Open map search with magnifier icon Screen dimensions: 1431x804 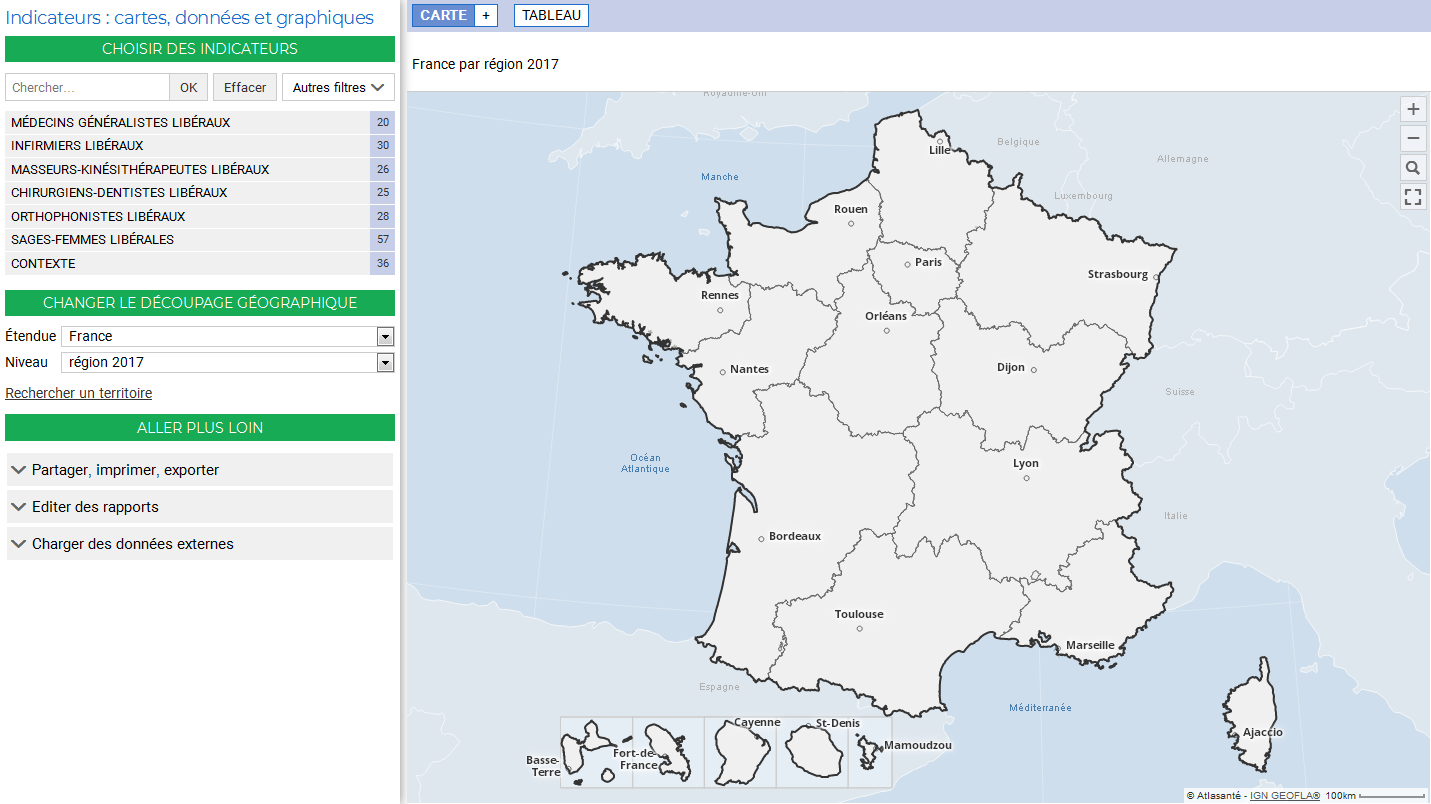[1413, 168]
